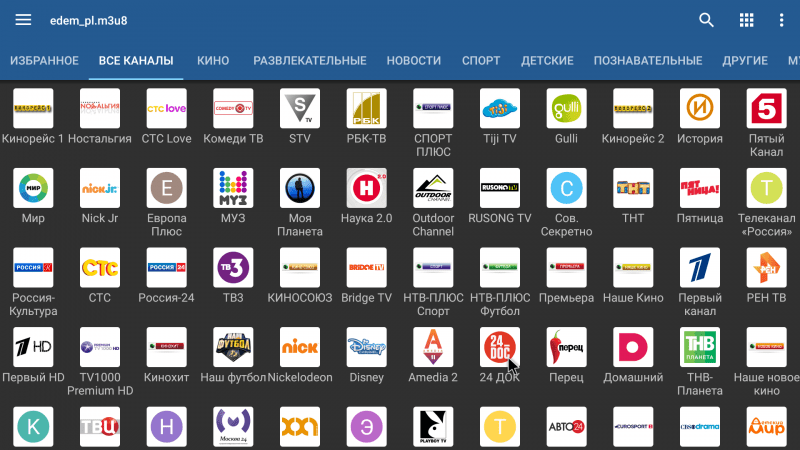Open the СПОРТ ПЛЮС channel

(433, 108)
